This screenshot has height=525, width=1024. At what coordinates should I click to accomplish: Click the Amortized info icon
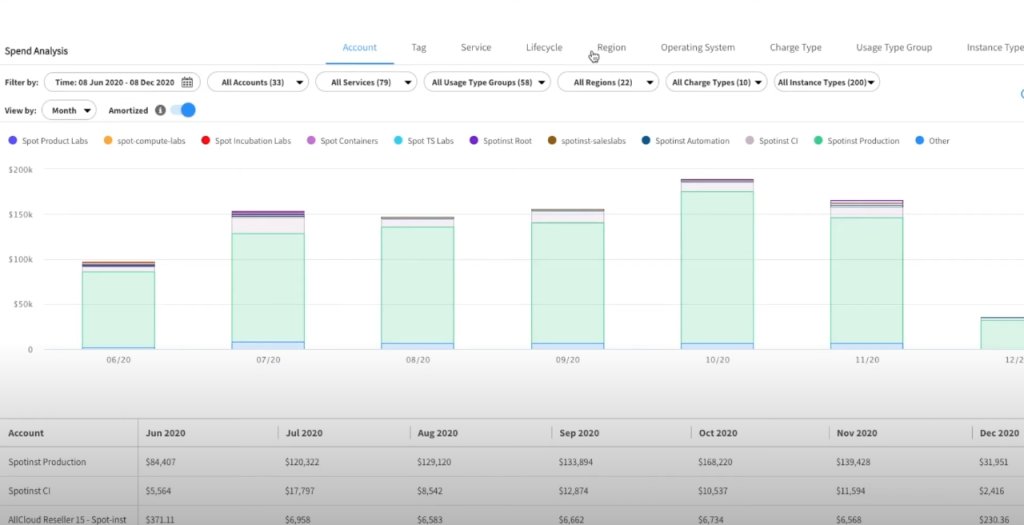(161, 111)
